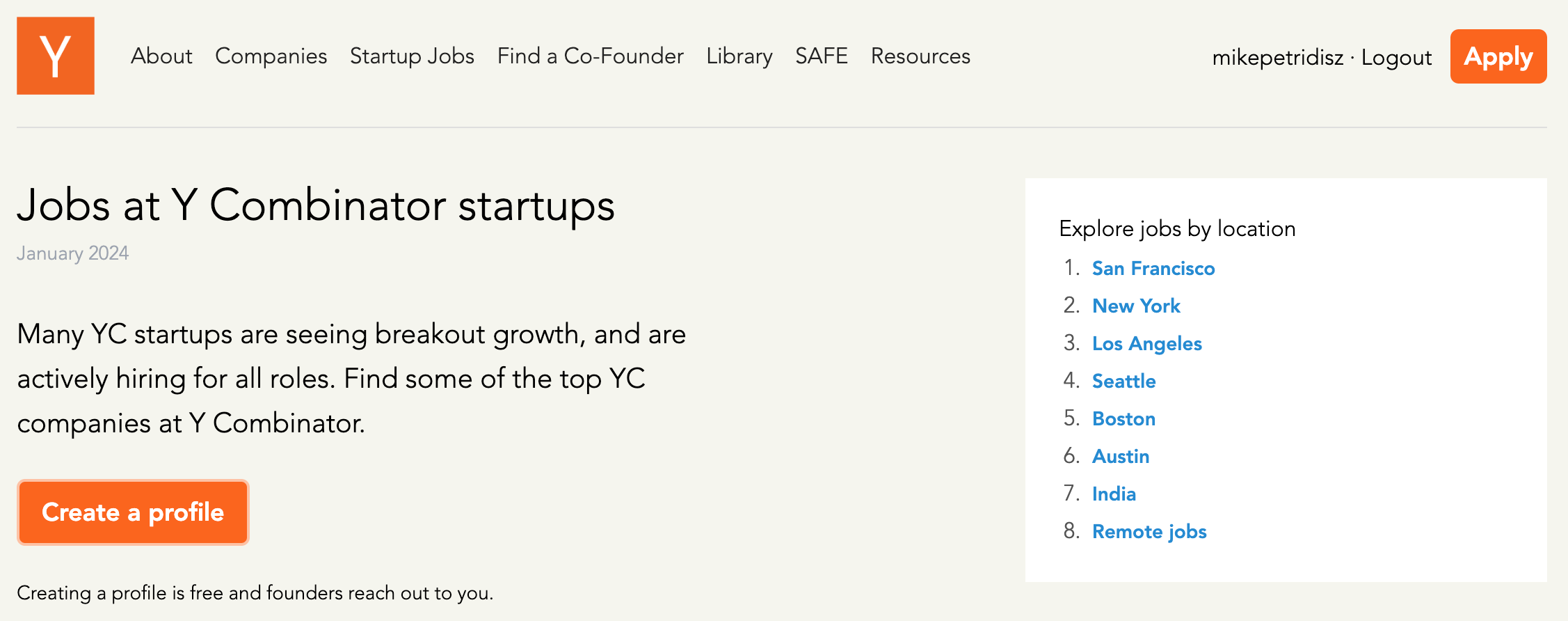Open the SAFE page
1568x621 pixels.
click(822, 56)
